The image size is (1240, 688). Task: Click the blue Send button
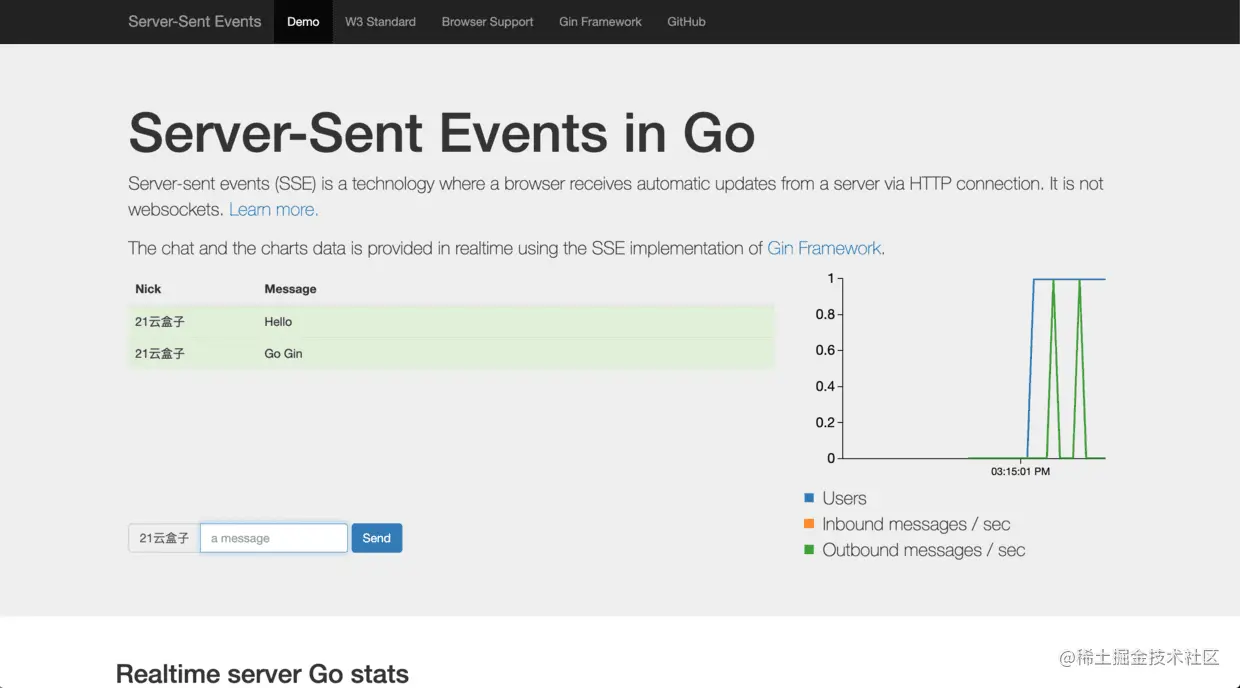(x=377, y=538)
